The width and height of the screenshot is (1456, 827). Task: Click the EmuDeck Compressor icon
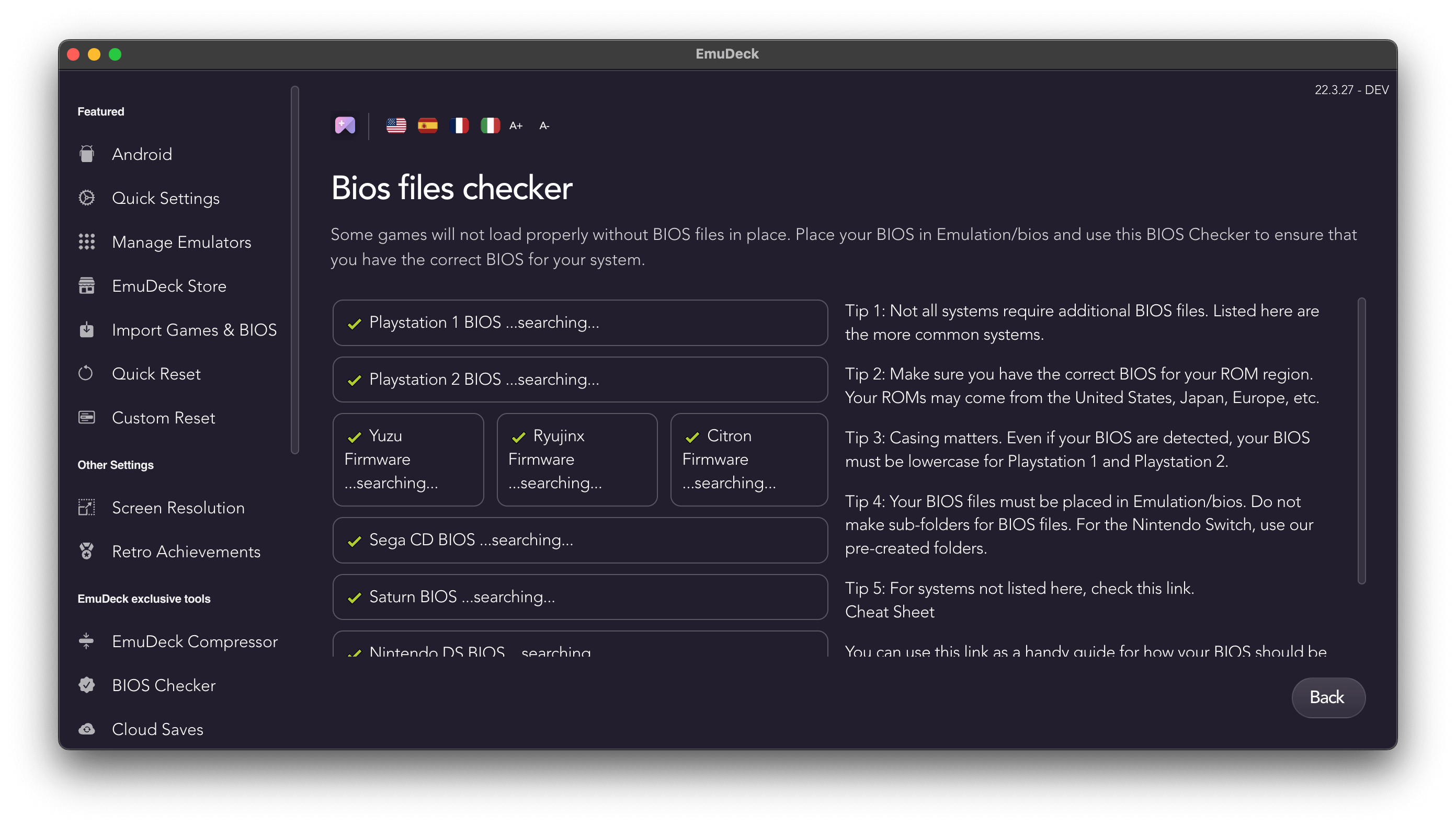pyautogui.click(x=86, y=641)
